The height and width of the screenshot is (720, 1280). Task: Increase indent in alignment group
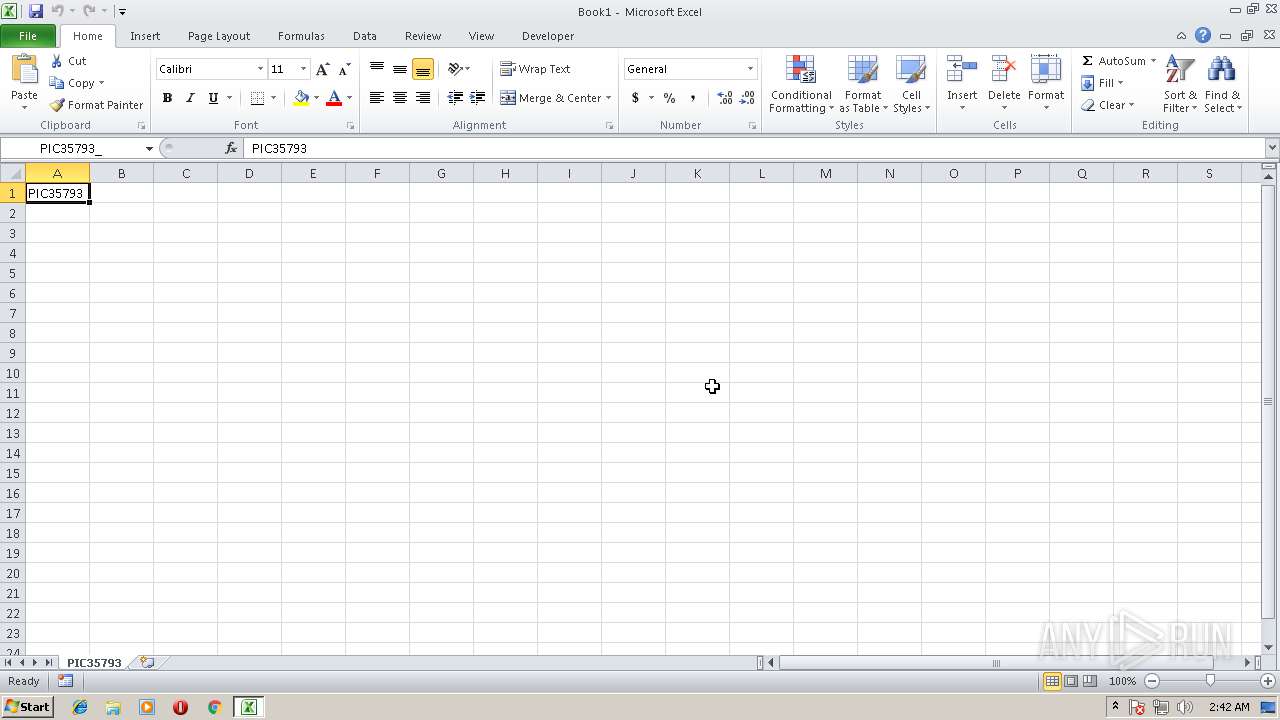(478, 98)
